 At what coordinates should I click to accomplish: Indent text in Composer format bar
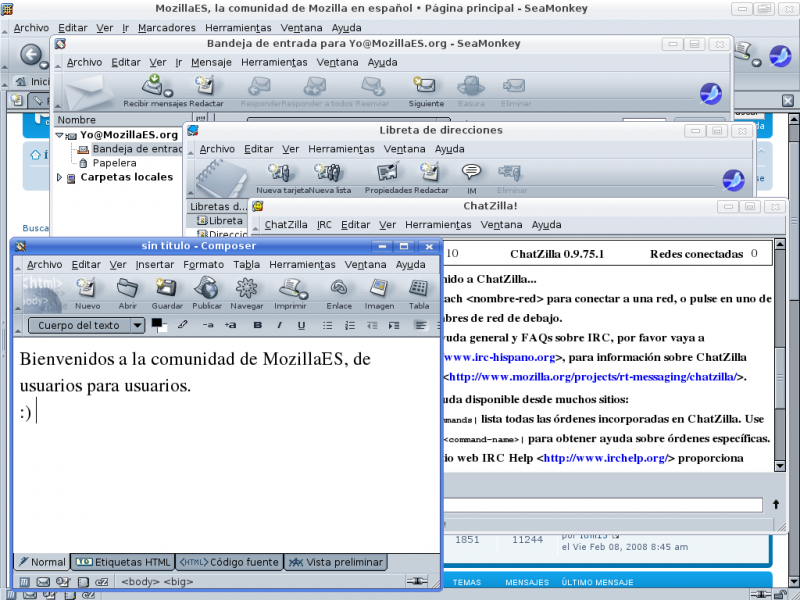[x=394, y=325]
